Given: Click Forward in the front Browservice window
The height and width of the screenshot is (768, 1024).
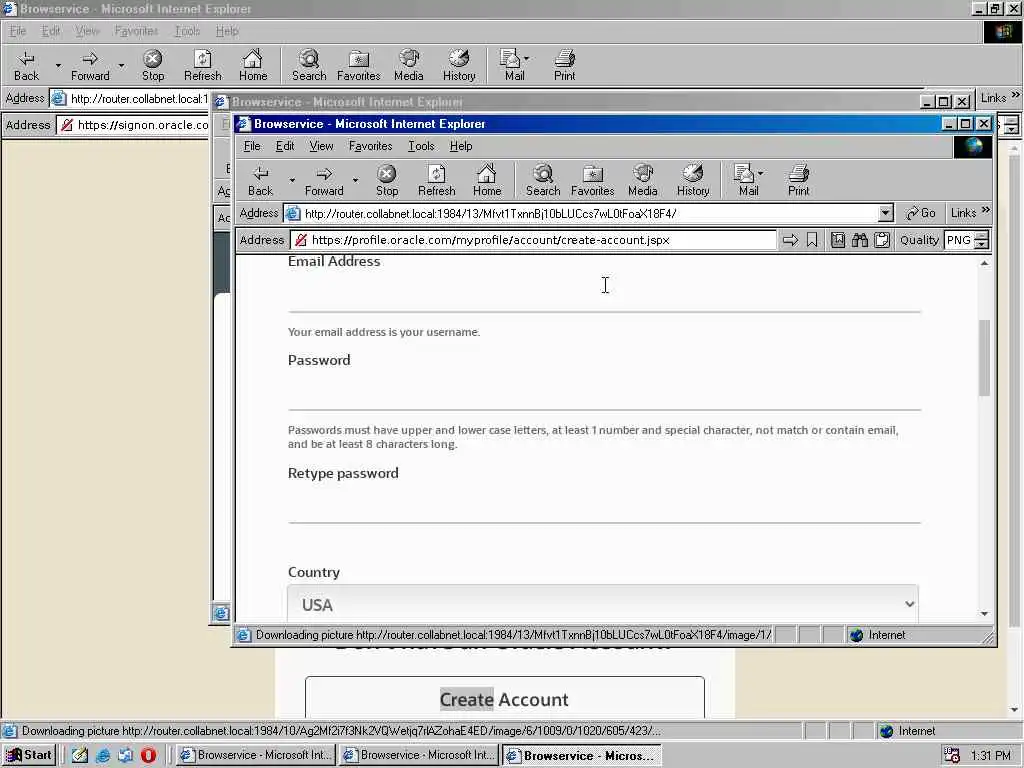Looking at the screenshot, I should (x=323, y=180).
